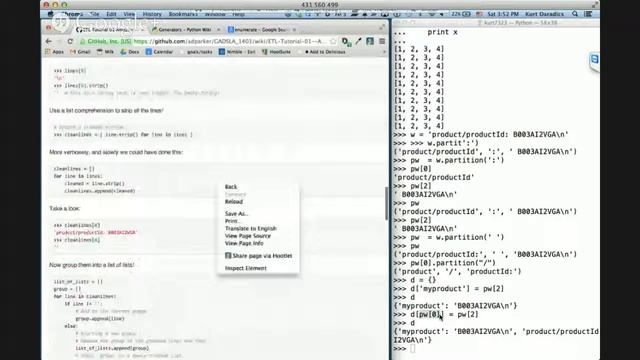Open the Bookmarks menu
The image size is (640, 360).
pyautogui.click(x=183, y=14)
